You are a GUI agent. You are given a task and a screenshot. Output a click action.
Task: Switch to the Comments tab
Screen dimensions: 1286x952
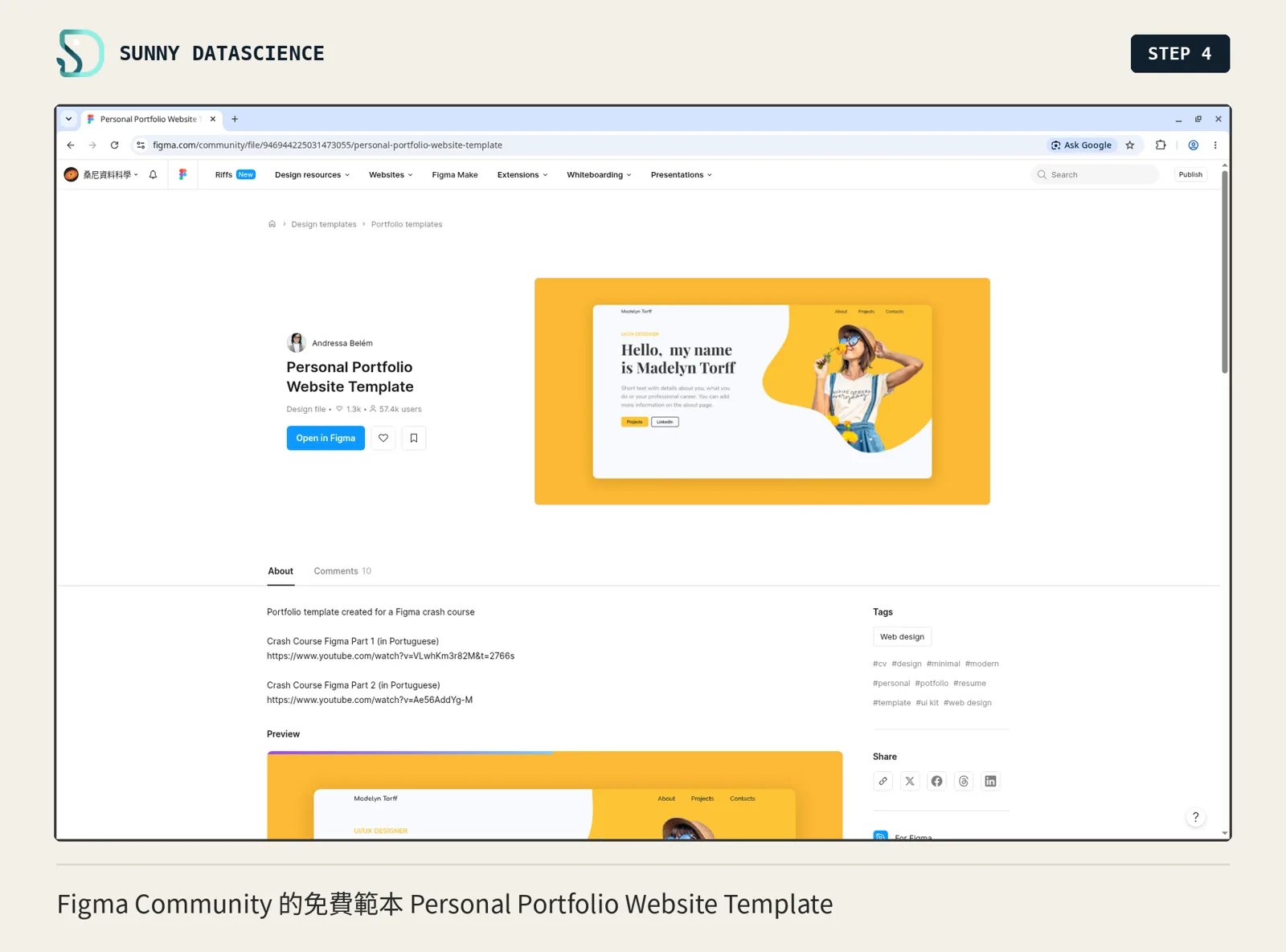tap(342, 571)
